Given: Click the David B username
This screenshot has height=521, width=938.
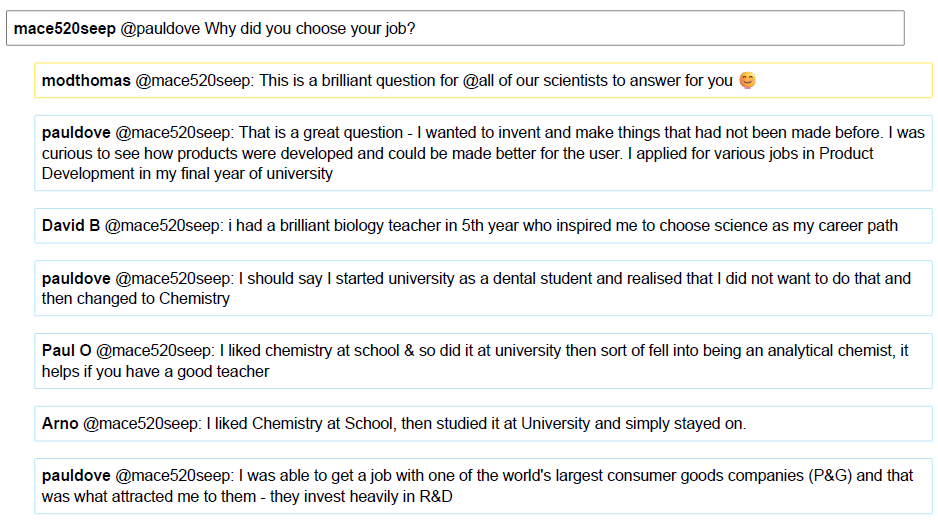Looking at the screenshot, I should coord(71,226).
